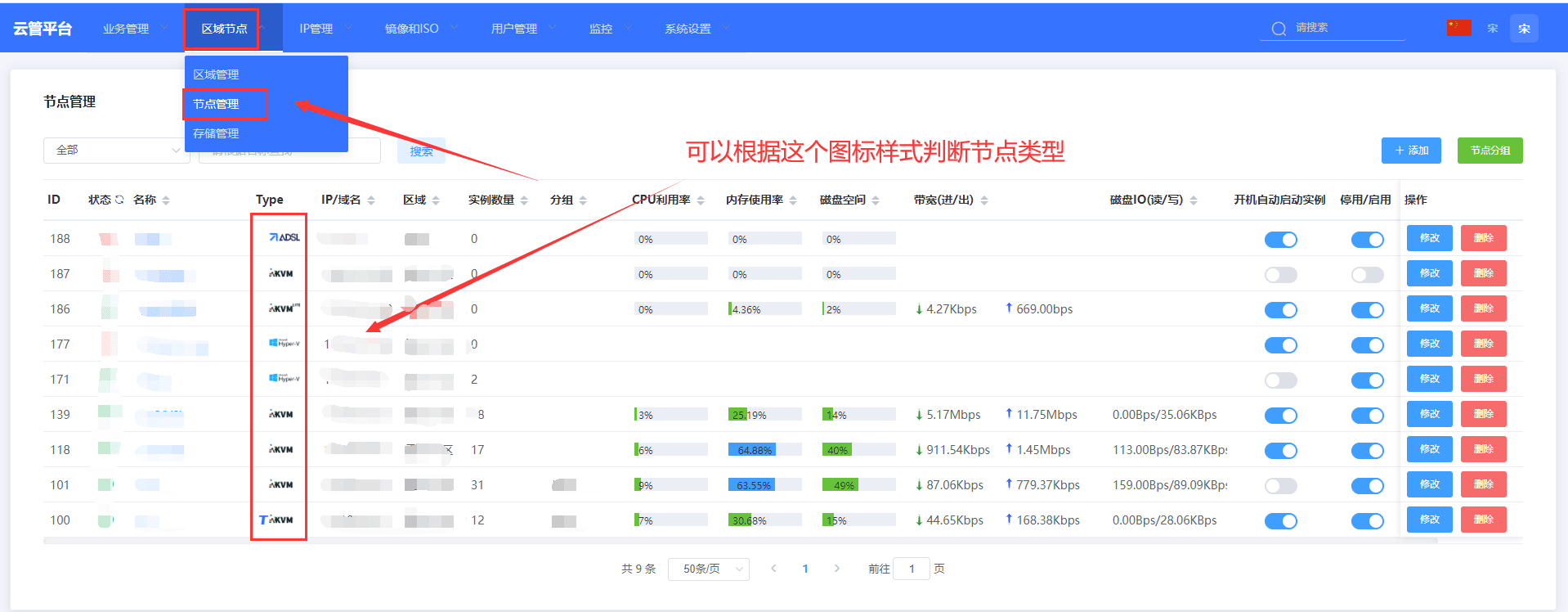The height and width of the screenshot is (612, 1568).
Task: Click the T-KVM type icon in row 100
Action: pyautogui.click(x=276, y=520)
